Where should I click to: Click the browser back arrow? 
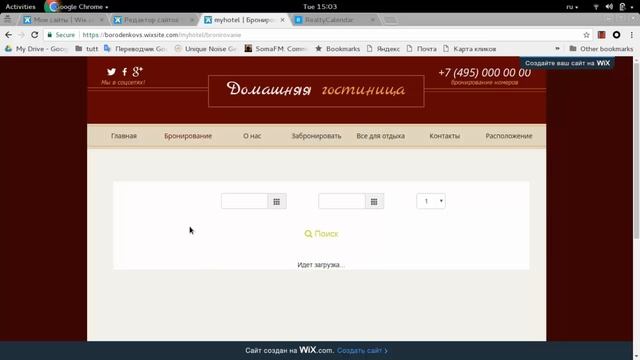pyautogui.click(x=9, y=35)
